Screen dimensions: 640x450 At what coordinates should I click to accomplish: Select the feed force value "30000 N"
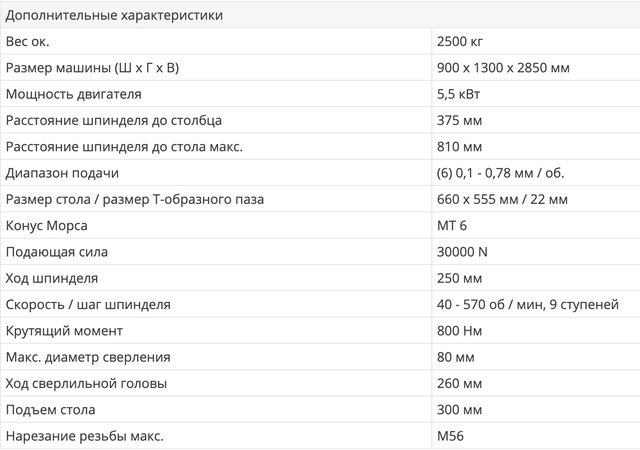(462, 252)
